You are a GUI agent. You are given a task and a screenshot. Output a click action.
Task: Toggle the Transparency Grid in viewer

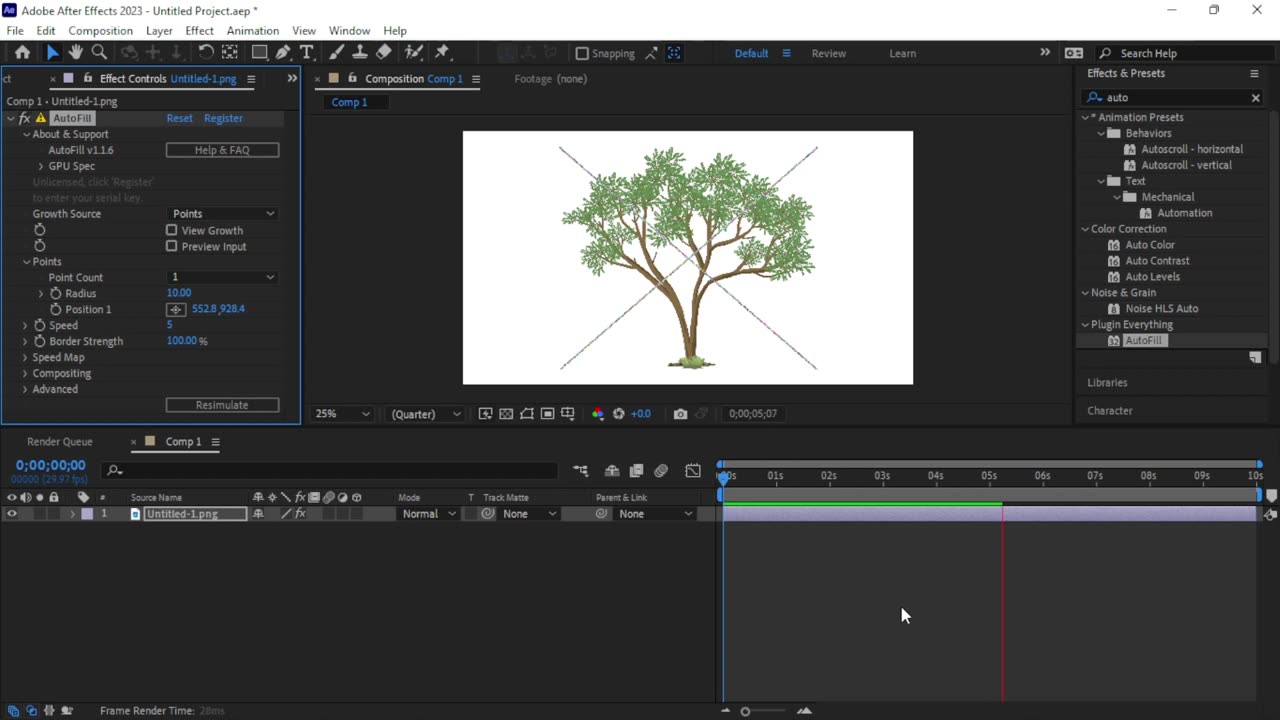pos(506,414)
